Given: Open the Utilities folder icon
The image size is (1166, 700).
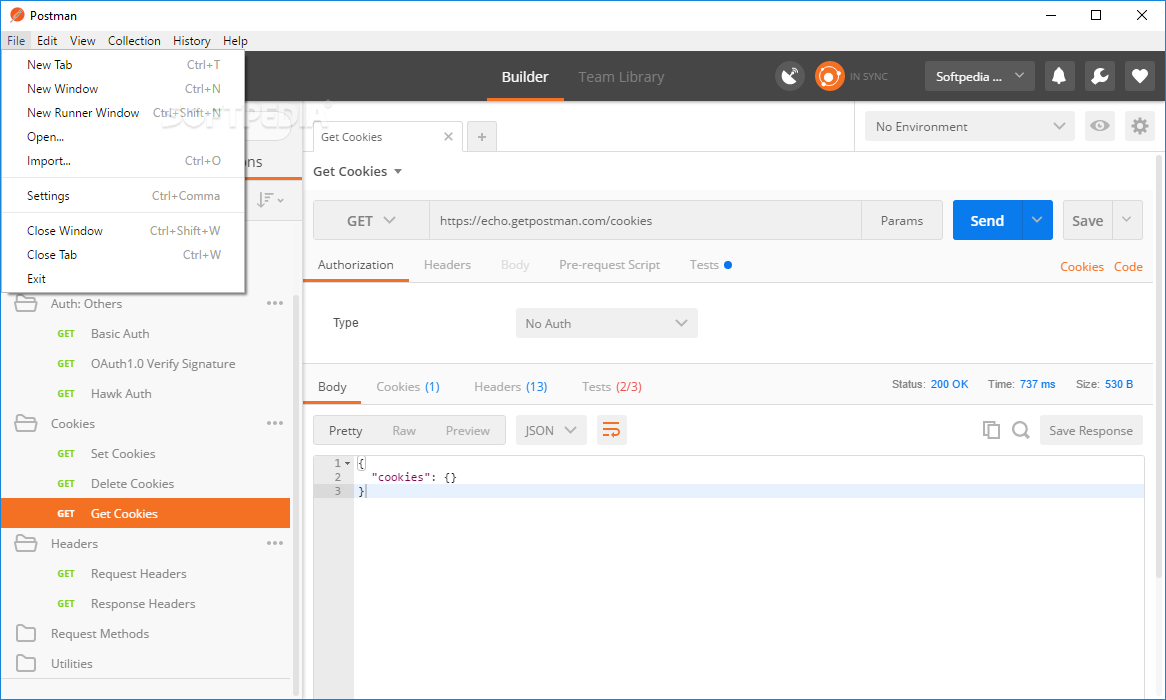Looking at the screenshot, I should click(26, 663).
